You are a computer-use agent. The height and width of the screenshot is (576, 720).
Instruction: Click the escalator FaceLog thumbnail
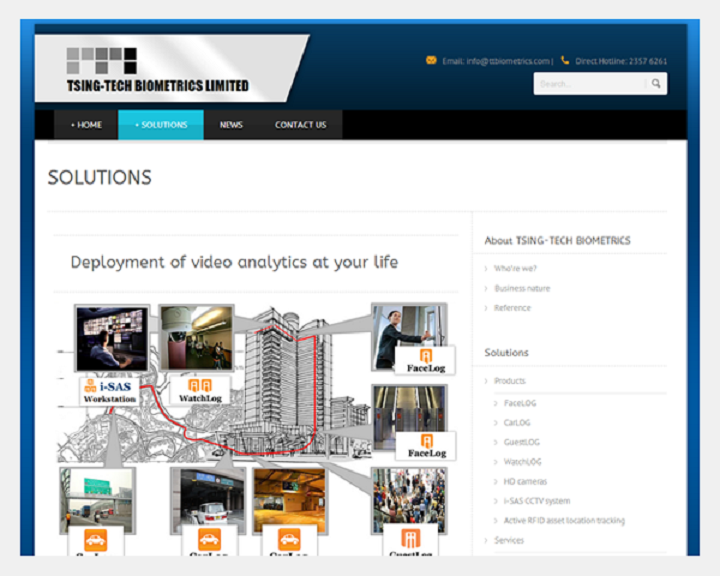click(x=409, y=418)
